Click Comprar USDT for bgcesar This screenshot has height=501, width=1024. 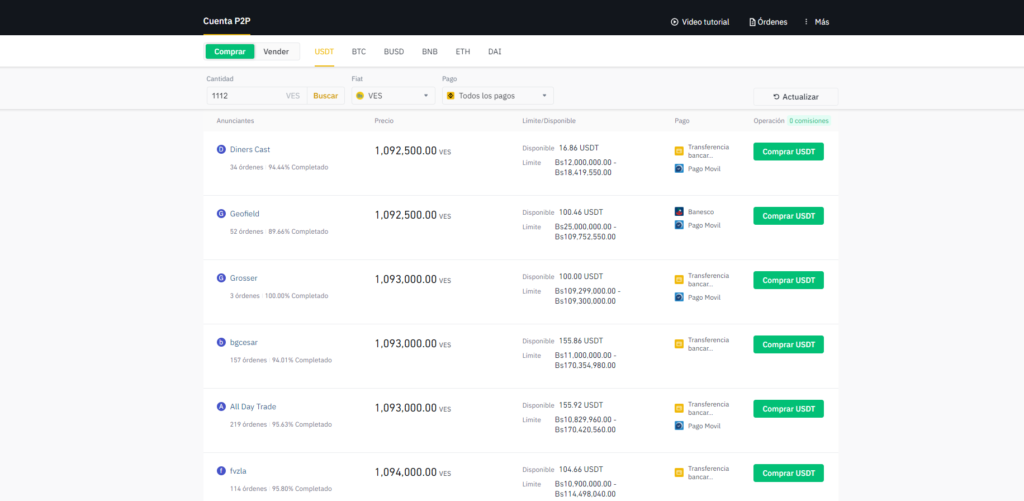pos(788,344)
